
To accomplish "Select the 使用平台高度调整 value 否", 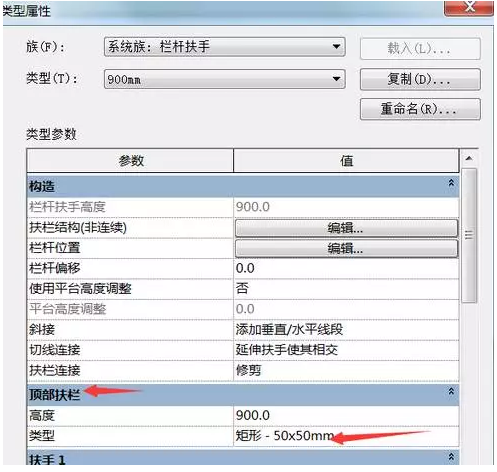I will tap(346, 289).
